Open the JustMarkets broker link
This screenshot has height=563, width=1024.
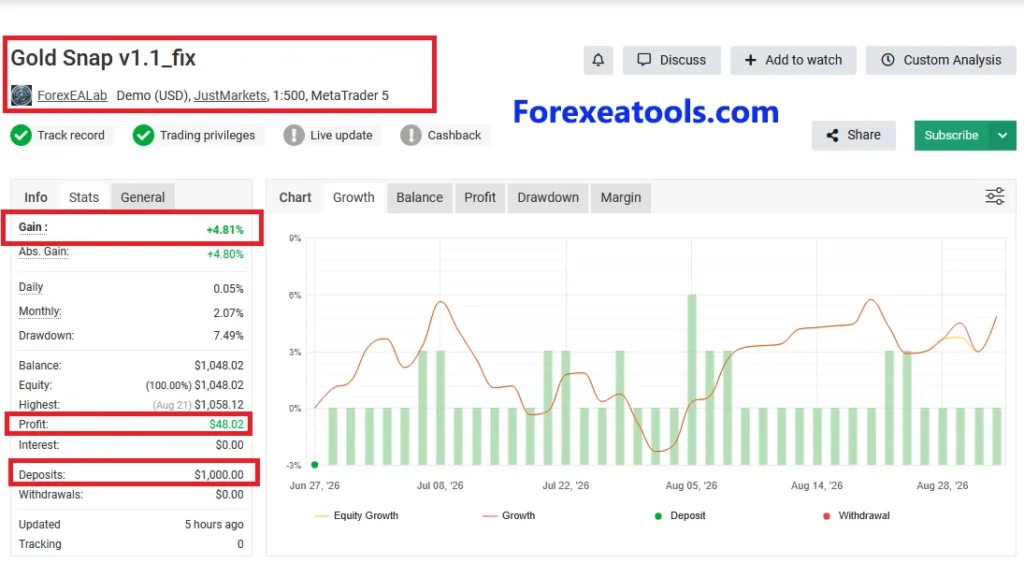click(231, 95)
